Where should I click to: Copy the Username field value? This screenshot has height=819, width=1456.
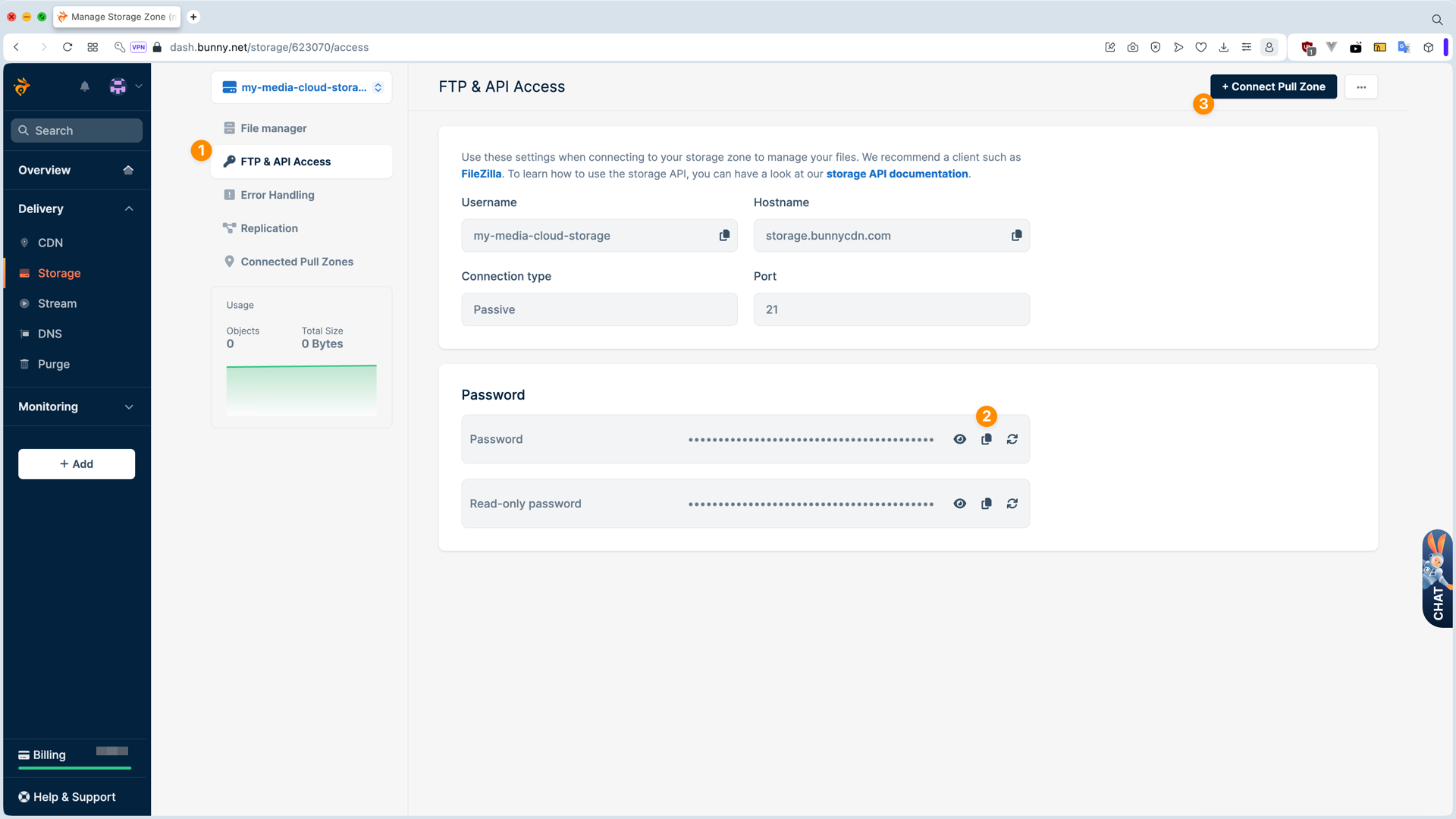724,236
